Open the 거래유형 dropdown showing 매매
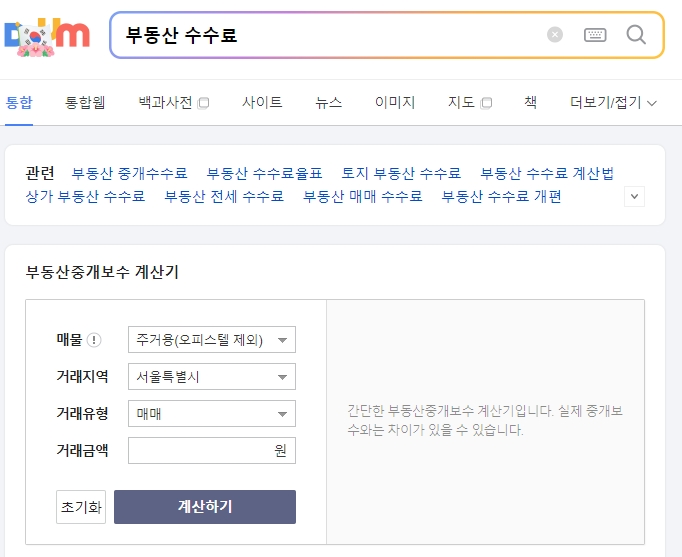 tap(212, 414)
